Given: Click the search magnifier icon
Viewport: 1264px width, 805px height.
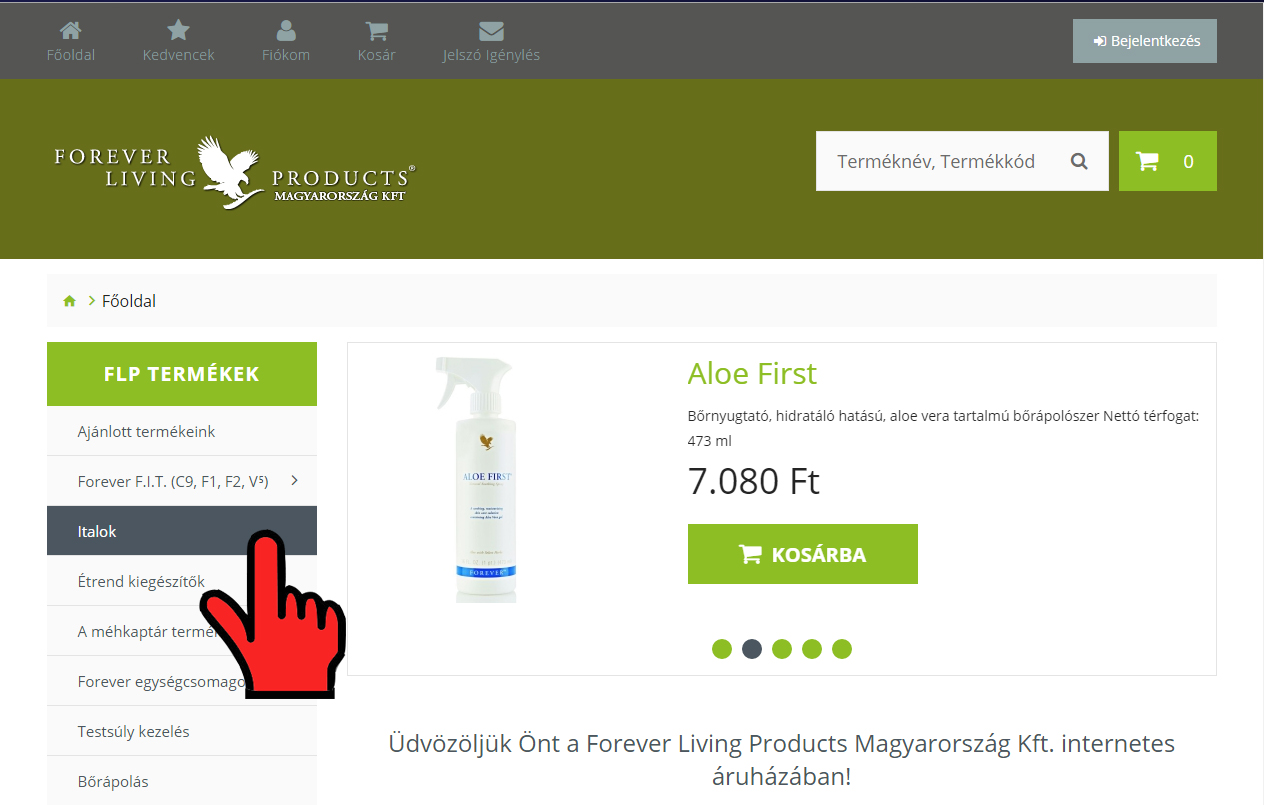Looking at the screenshot, I should 1079,161.
